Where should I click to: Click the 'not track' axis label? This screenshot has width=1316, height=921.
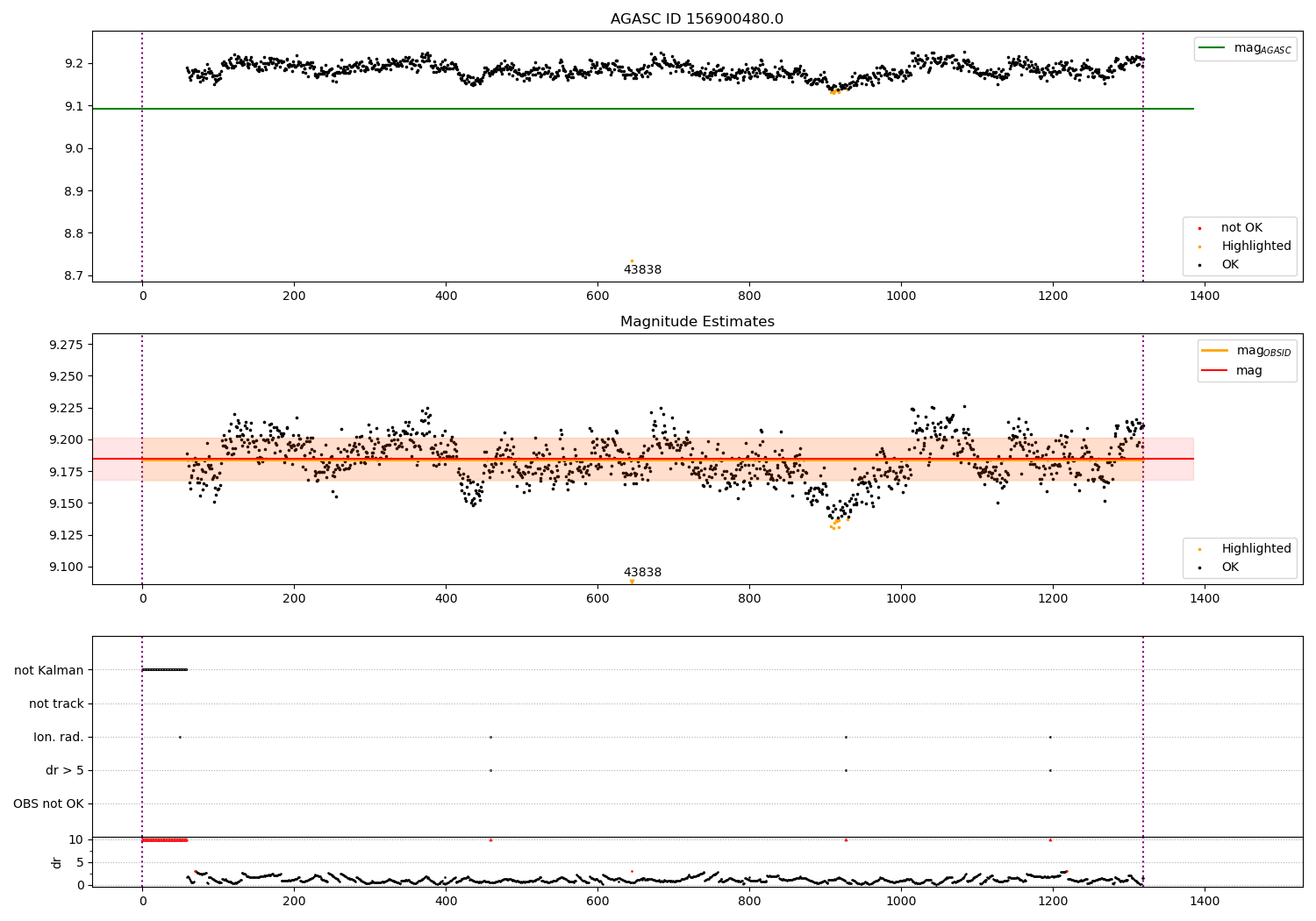pos(56,703)
